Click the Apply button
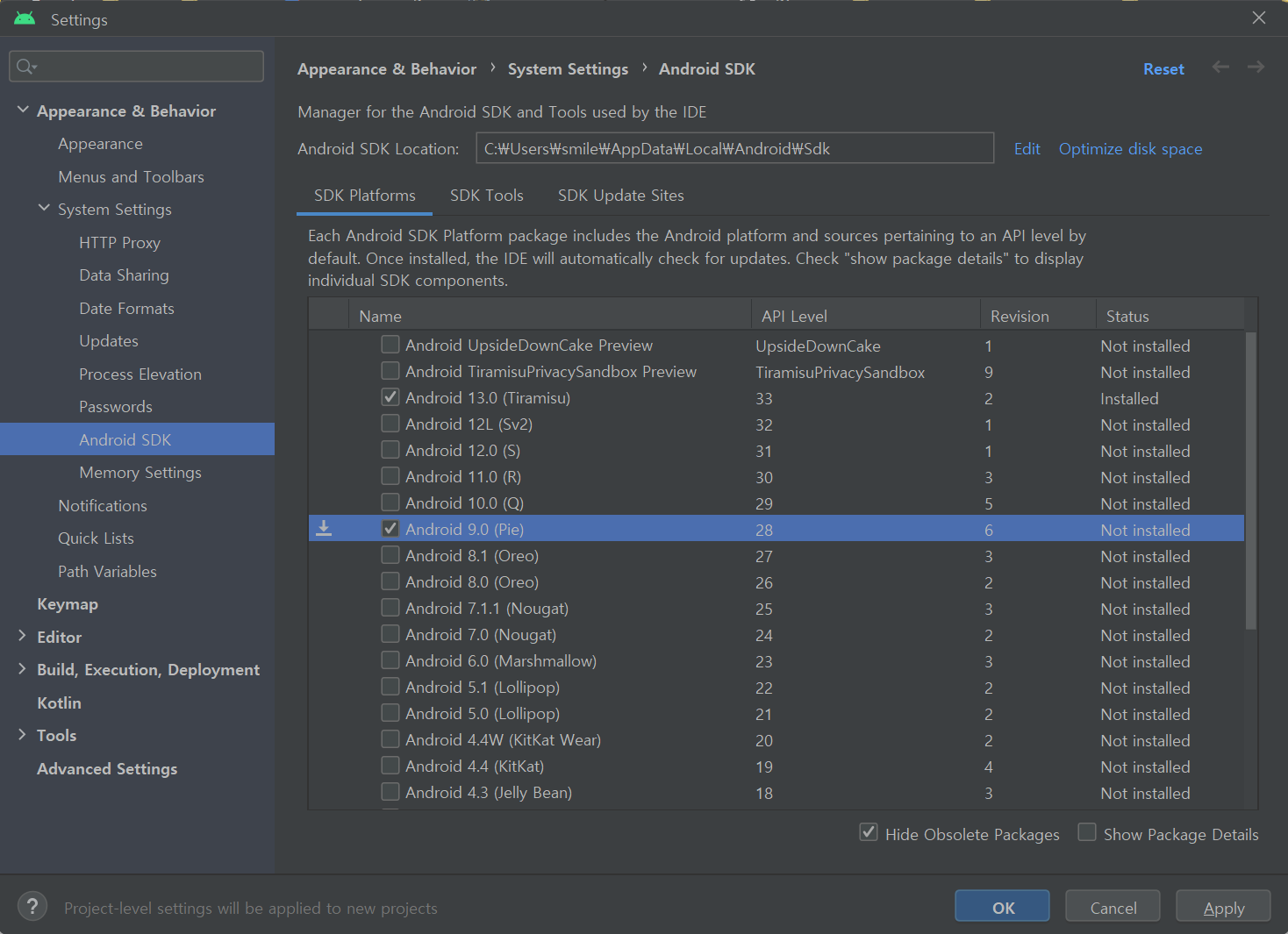This screenshot has height=934, width=1288. click(x=1223, y=907)
